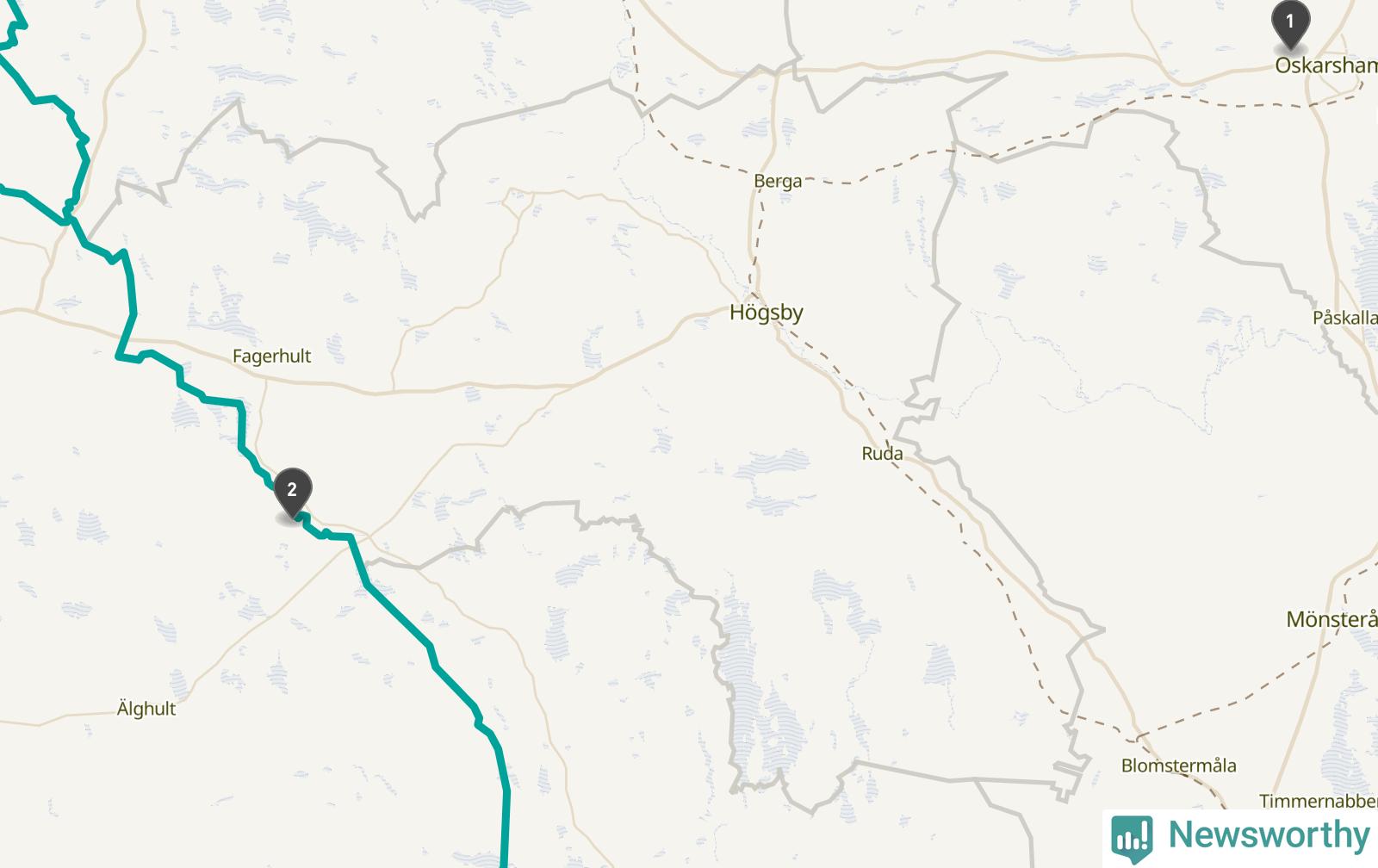Click the Newsworthy chart bubble icon
This screenshot has width=1378, height=868.
tap(1132, 838)
